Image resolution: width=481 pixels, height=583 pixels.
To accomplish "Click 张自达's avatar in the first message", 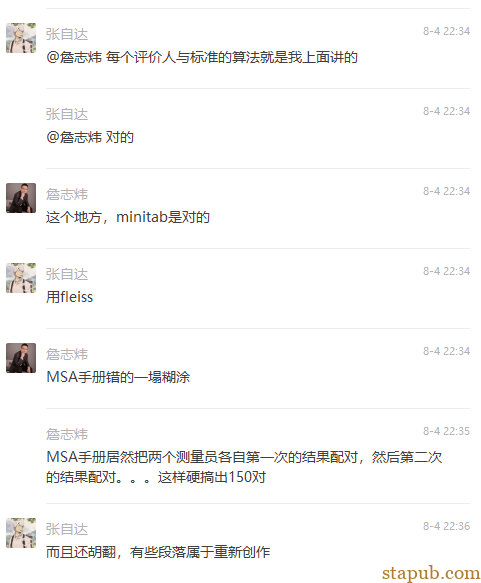I will pyautogui.click(x=21, y=38).
